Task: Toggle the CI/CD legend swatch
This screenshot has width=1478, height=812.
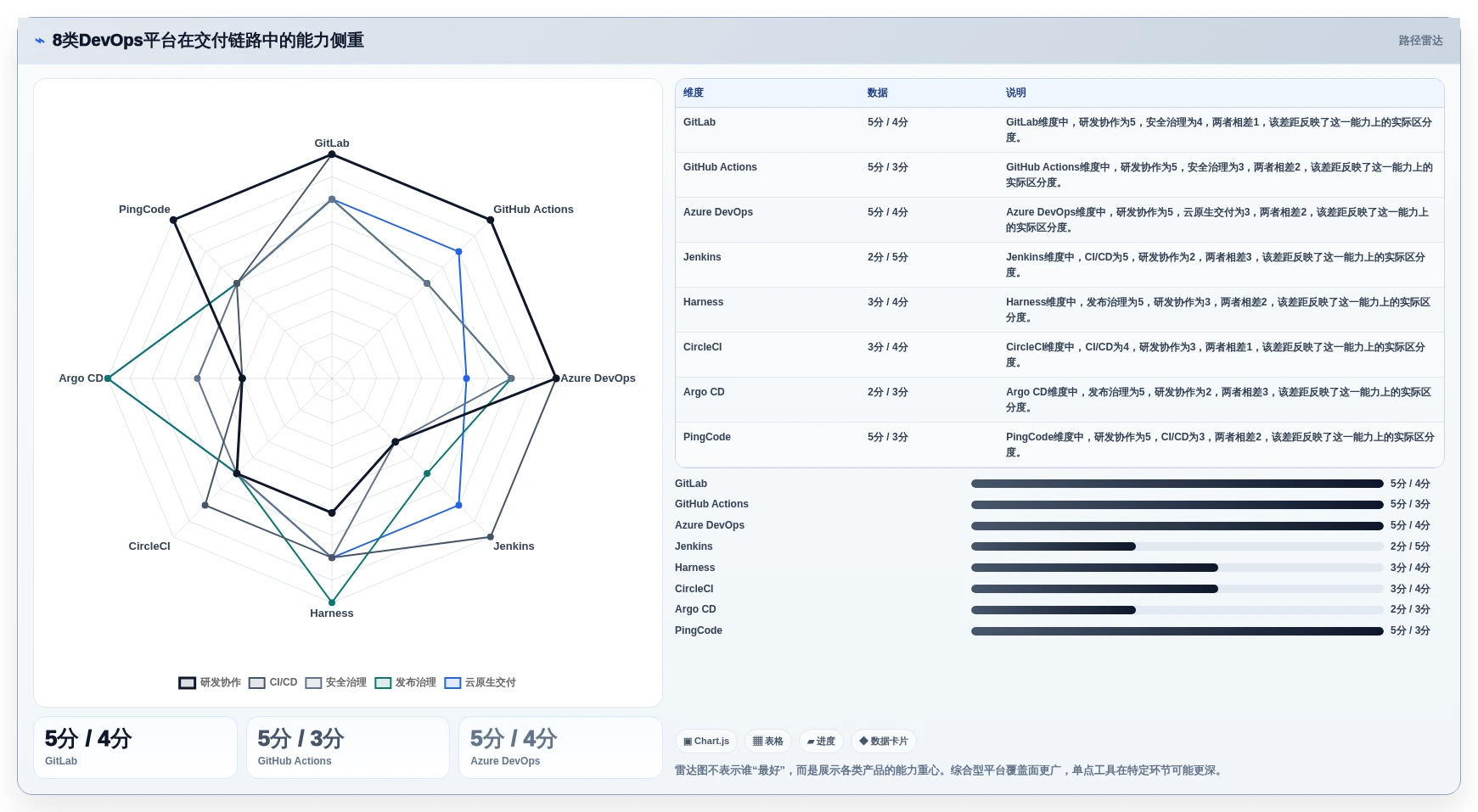Action: pyautogui.click(x=256, y=683)
